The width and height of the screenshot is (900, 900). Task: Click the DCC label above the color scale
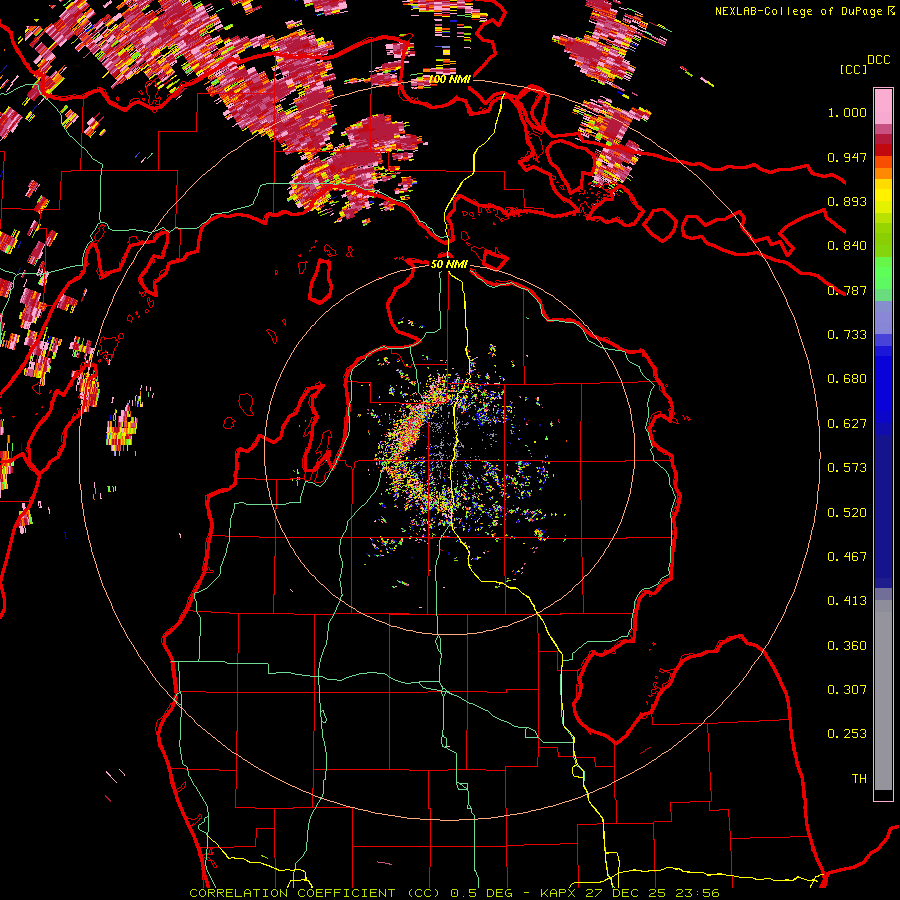878,60
